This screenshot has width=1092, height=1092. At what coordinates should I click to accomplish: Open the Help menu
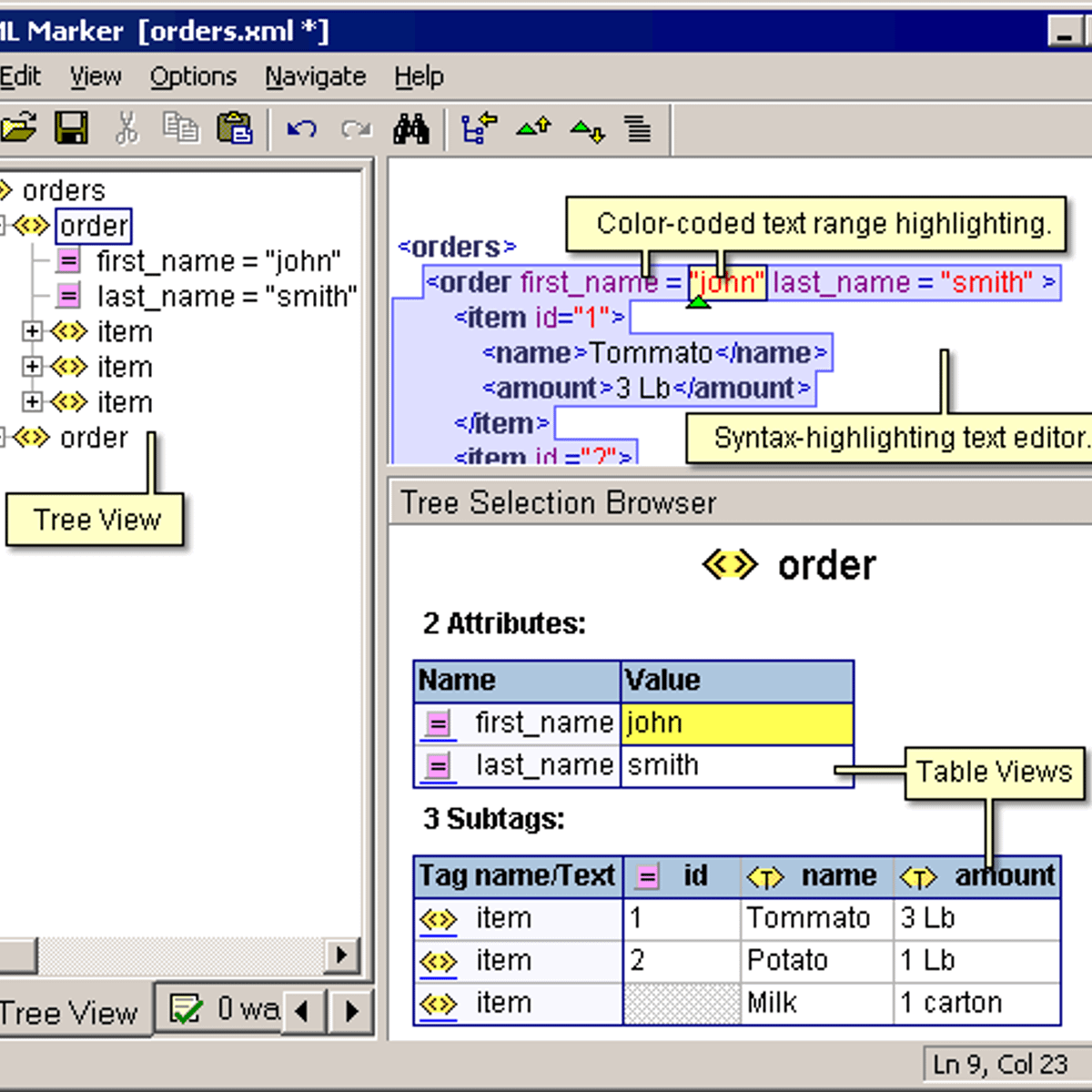tap(419, 77)
